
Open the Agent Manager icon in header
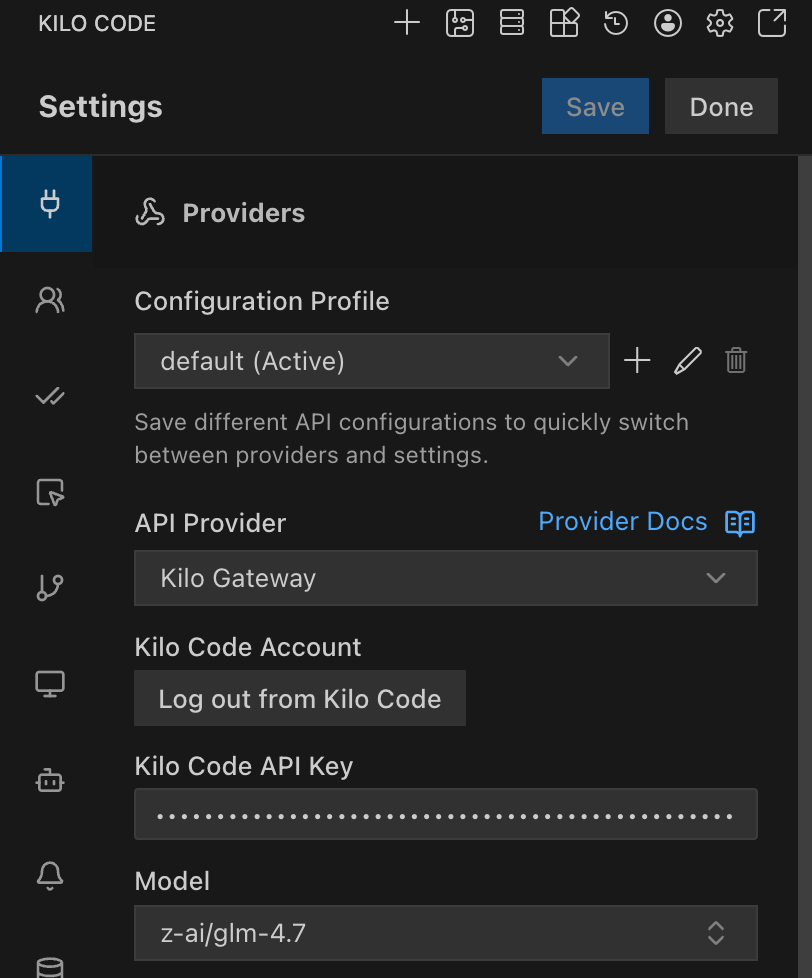[460, 24]
